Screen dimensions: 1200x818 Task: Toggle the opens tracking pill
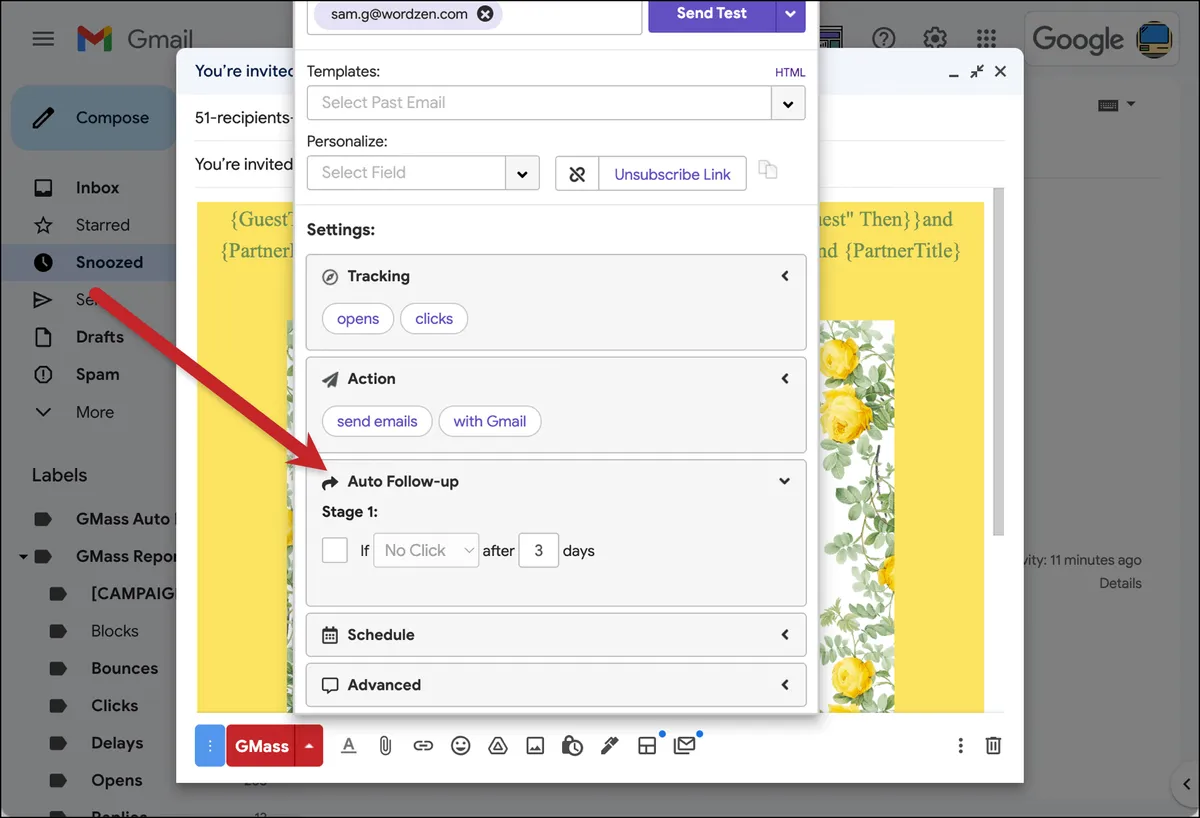click(358, 319)
